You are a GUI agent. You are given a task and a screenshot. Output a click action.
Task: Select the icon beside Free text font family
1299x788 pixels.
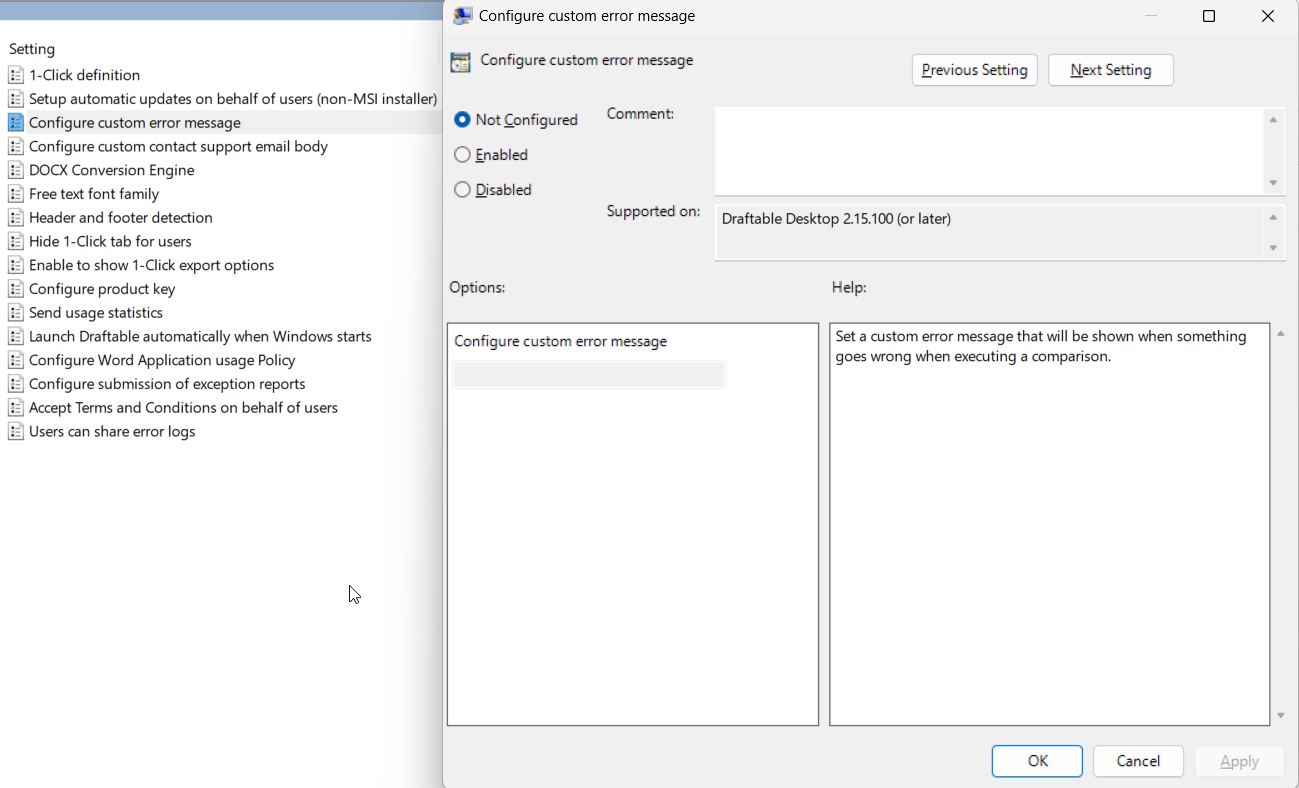[x=15, y=194]
